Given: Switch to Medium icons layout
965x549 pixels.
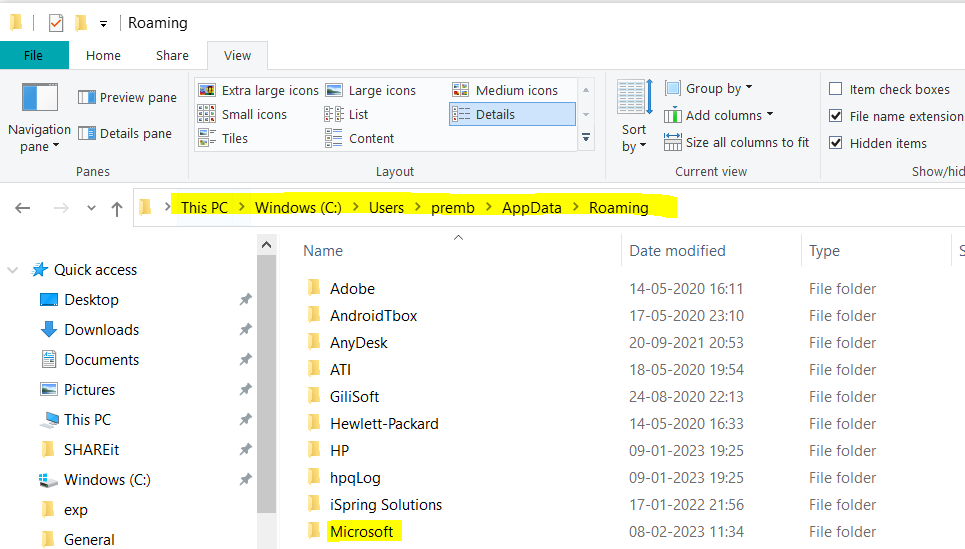Looking at the screenshot, I should point(505,90).
